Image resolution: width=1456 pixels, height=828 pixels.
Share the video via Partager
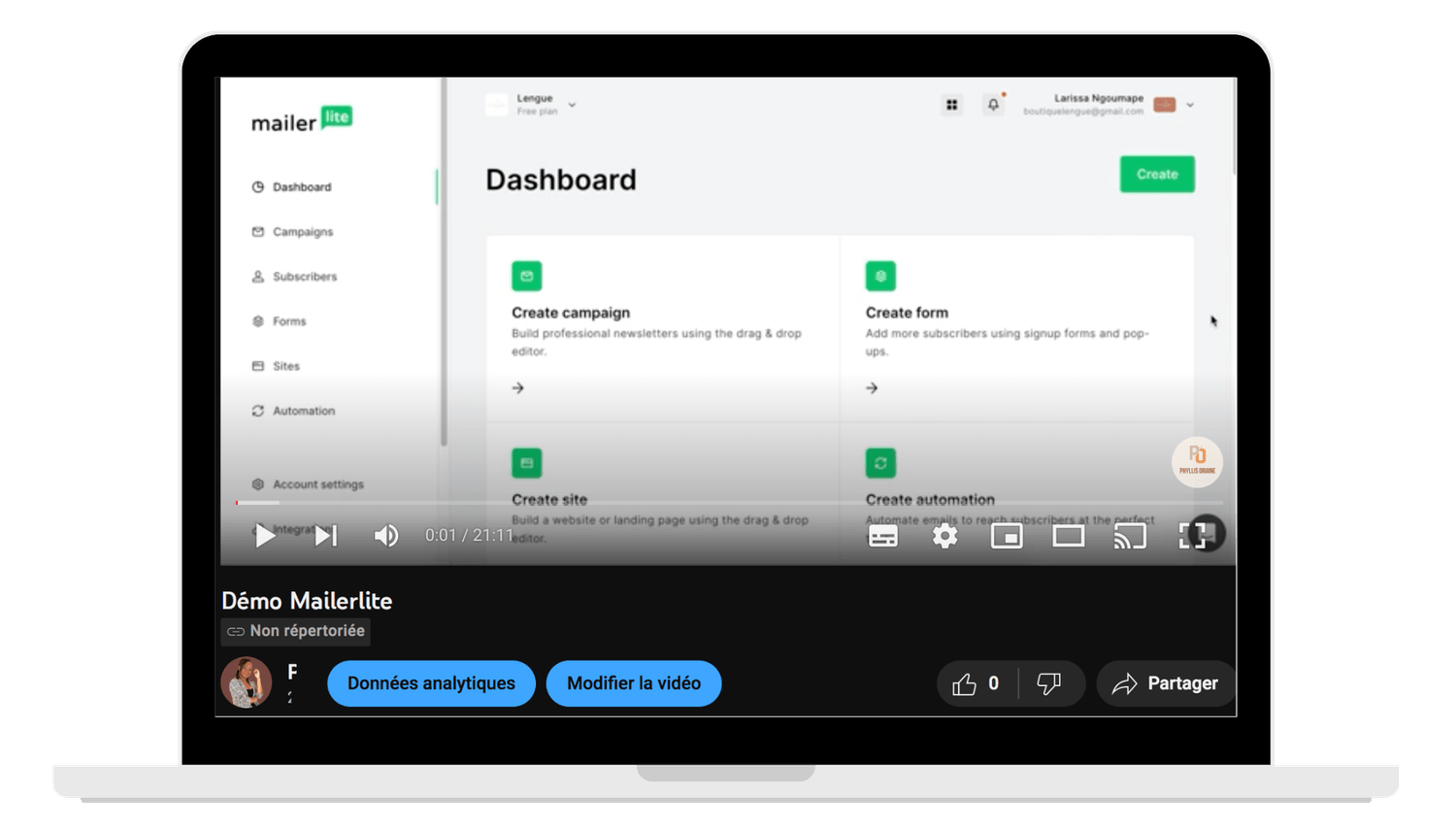tap(1166, 684)
